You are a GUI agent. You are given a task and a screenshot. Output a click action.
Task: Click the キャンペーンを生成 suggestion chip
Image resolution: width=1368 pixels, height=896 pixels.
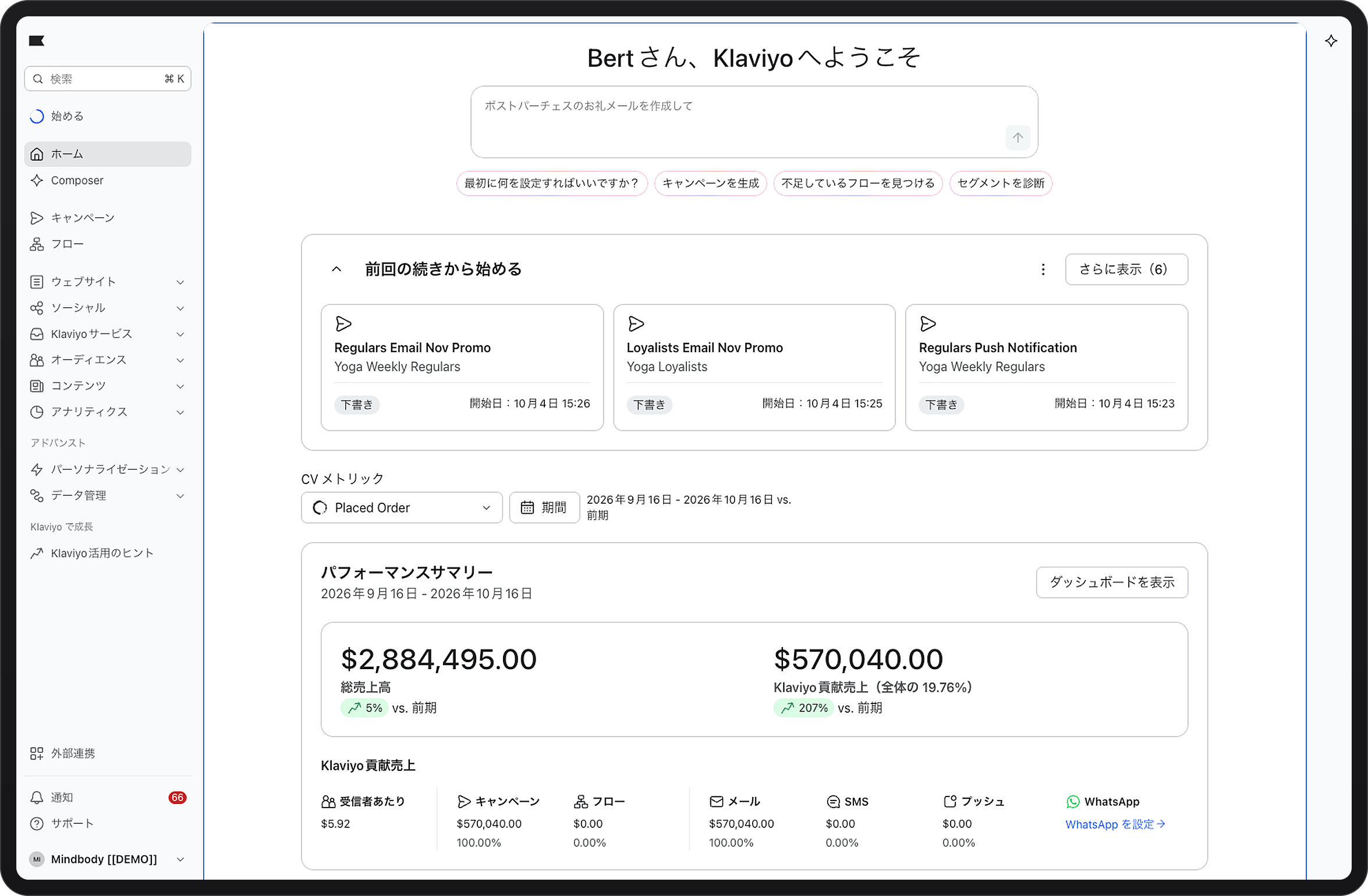[710, 183]
